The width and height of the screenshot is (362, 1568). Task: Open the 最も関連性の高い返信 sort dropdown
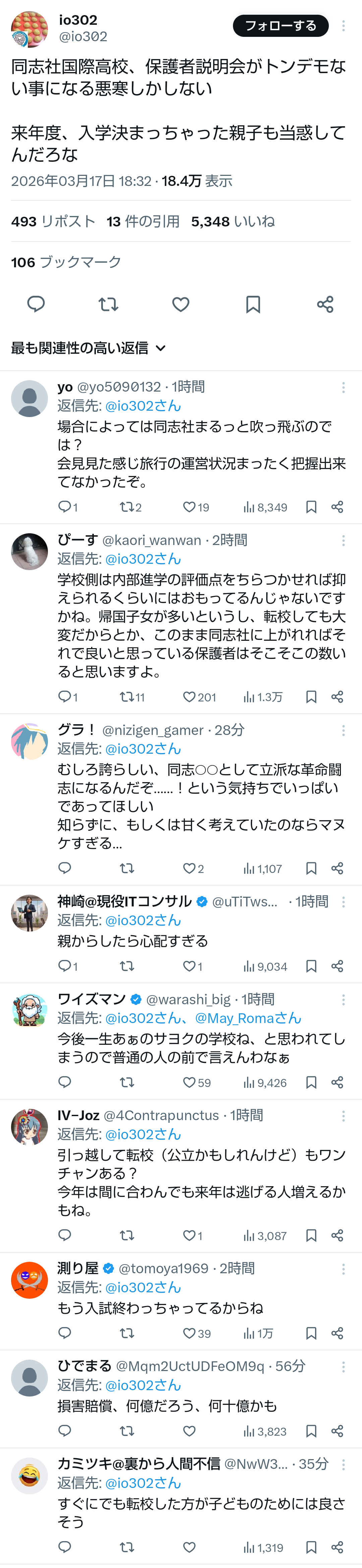pos(88,348)
